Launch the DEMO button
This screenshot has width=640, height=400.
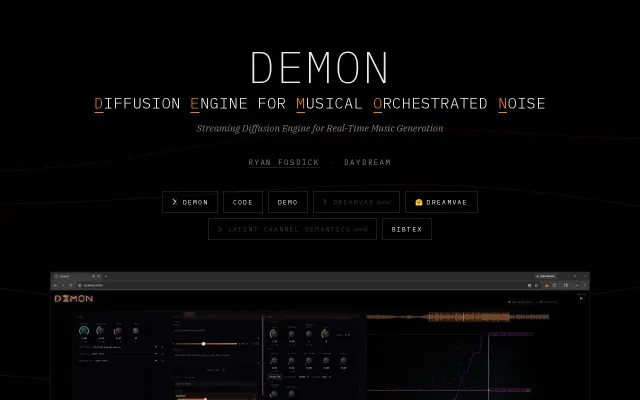pyautogui.click(x=288, y=202)
